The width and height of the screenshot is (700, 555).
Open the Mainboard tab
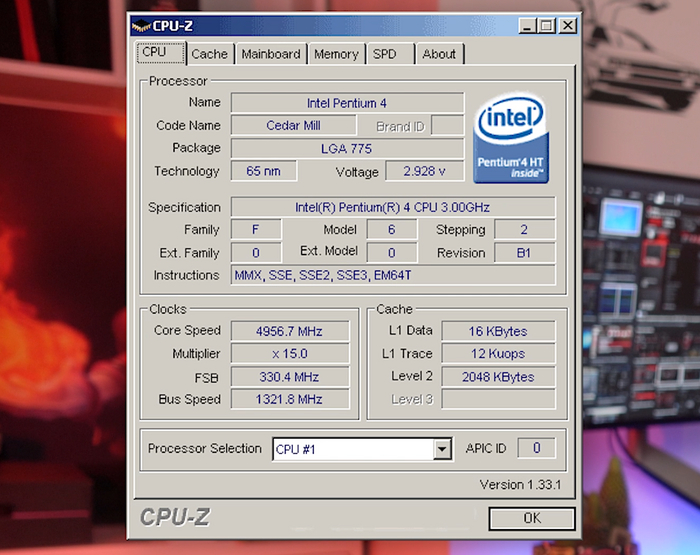pyautogui.click(x=271, y=54)
